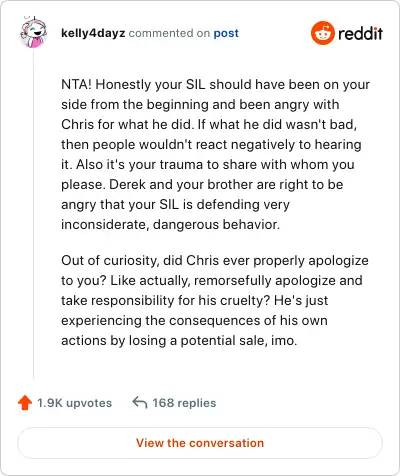Click the 1.9K upvotes count
The image size is (400, 476).
point(74,403)
